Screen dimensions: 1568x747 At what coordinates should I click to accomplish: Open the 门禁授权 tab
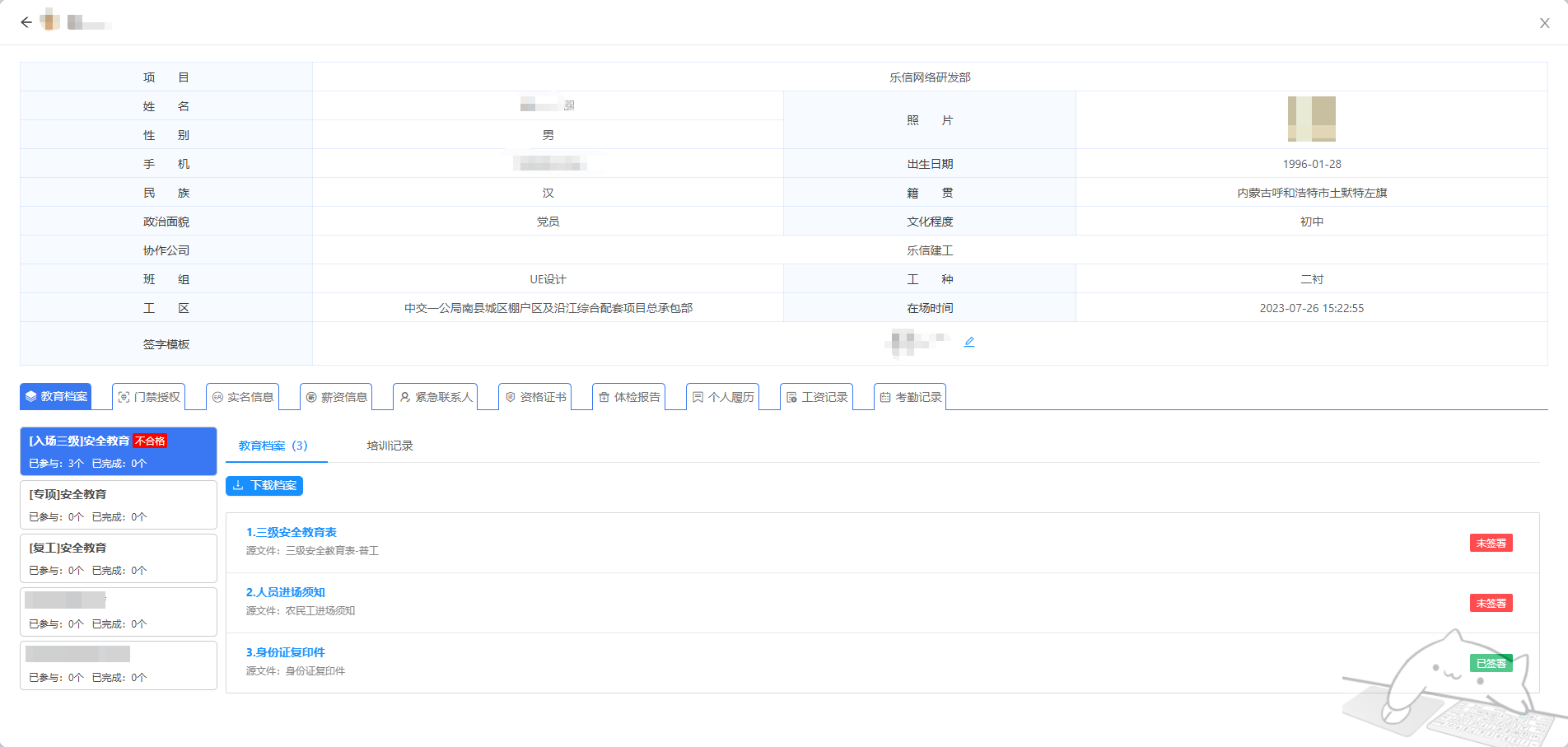click(149, 397)
